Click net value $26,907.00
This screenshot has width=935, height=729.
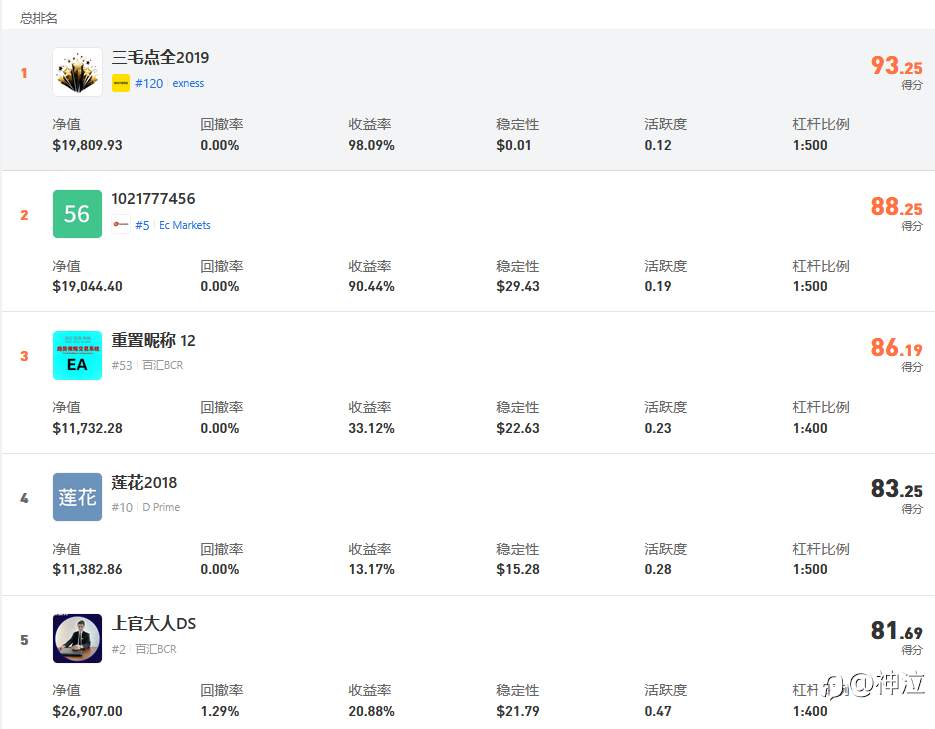(88, 712)
